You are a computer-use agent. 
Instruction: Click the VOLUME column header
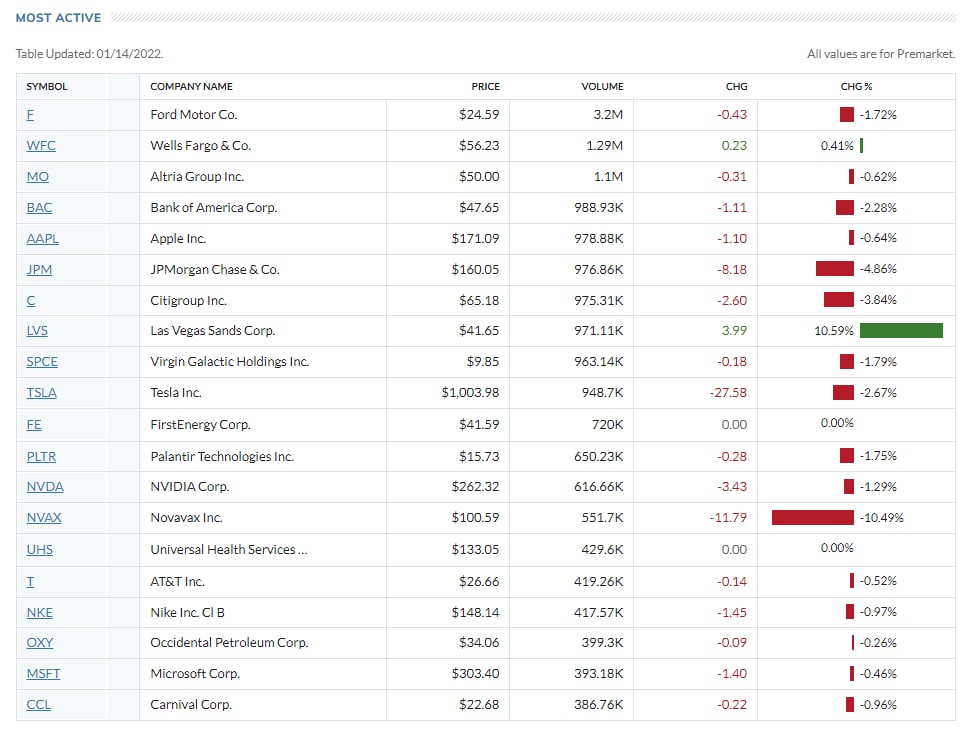point(602,86)
